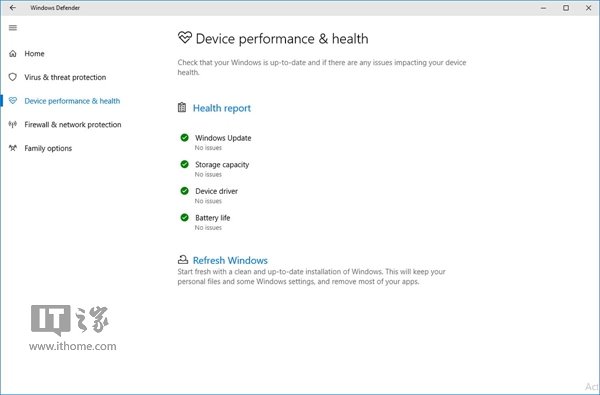The height and width of the screenshot is (395, 600).
Task: Click the Health report clipboard icon
Action: coord(182,108)
